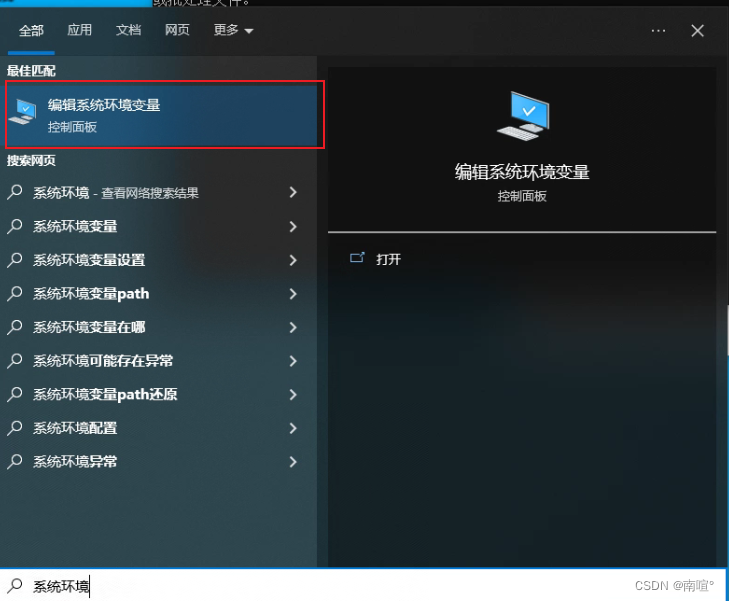This screenshot has width=729, height=601.
Task: Select the 系统环境 - 查看网络搜索结果 suggestion
Action: (158, 192)
